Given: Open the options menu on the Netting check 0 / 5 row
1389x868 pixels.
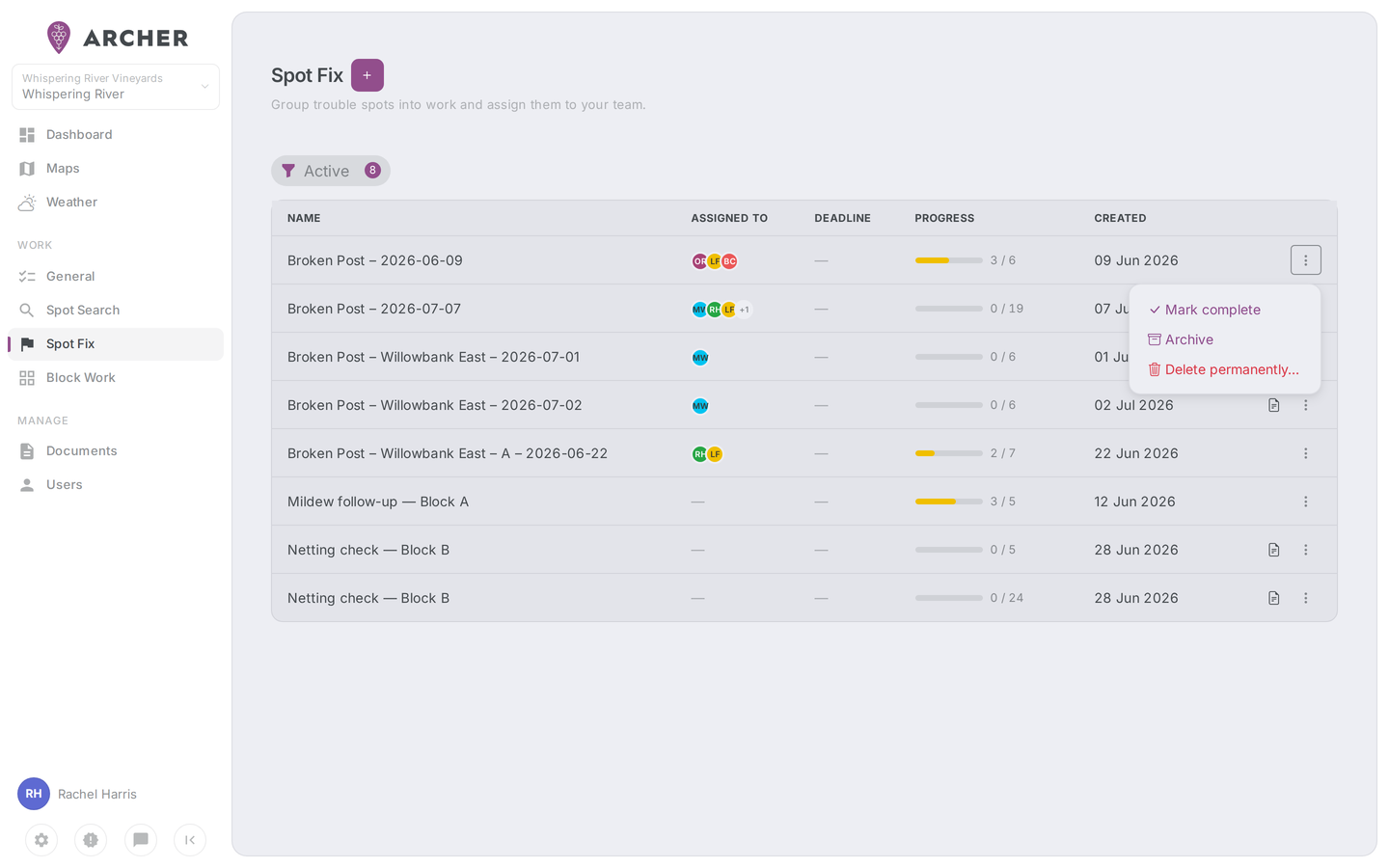Looking at the screenshot, I should coord(1306,550).
